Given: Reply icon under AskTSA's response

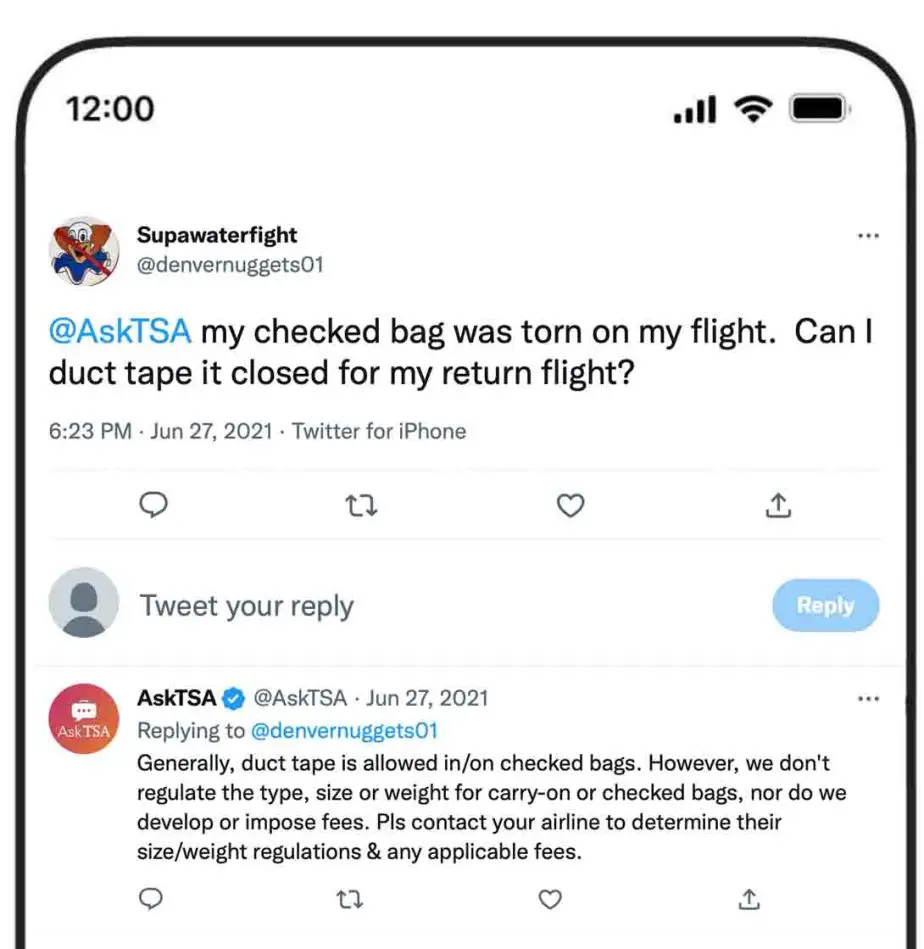Looking at the screenshot, I should [151, 899].
